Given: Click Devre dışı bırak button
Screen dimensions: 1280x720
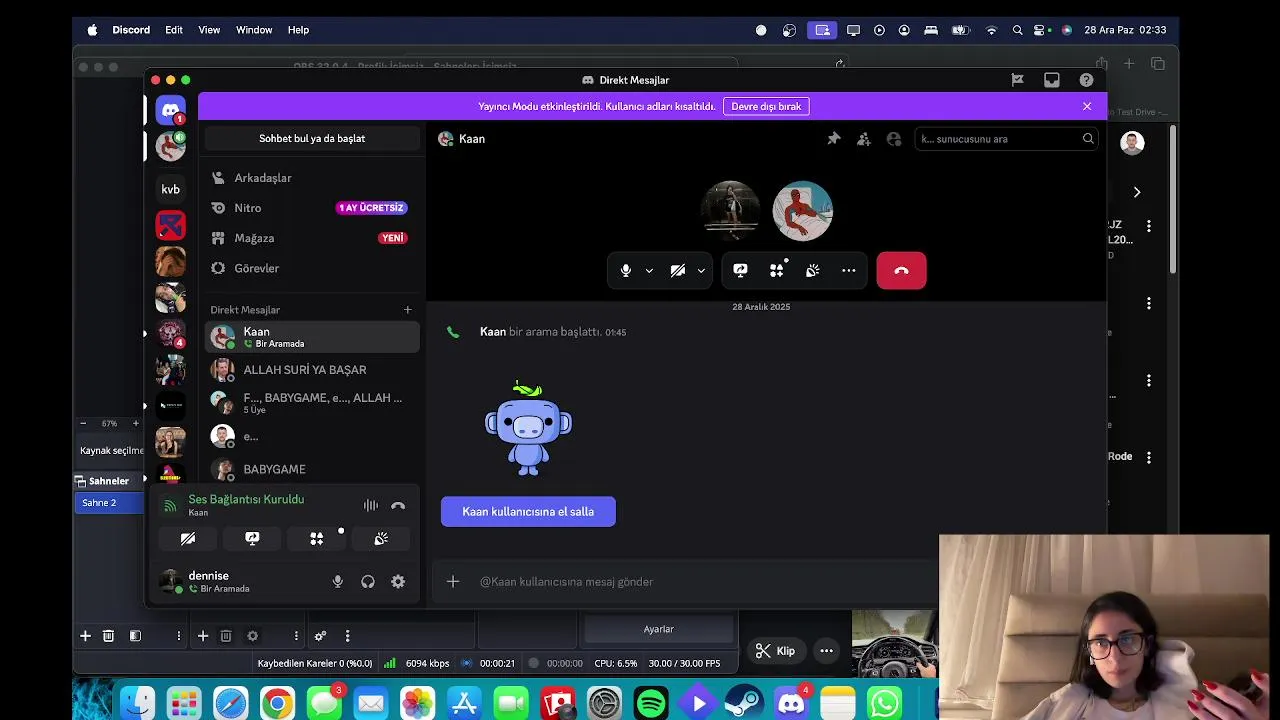Looking at the screenshot, I should click(x=766, y=106).
